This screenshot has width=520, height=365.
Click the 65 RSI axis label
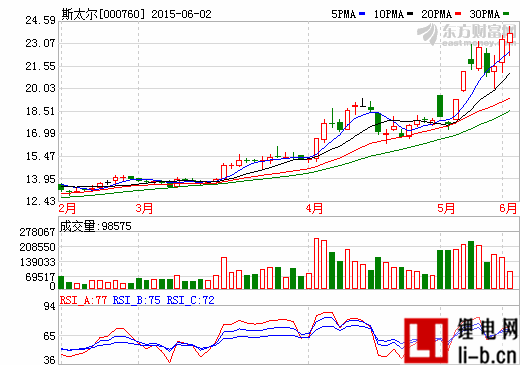pos(50,336)
